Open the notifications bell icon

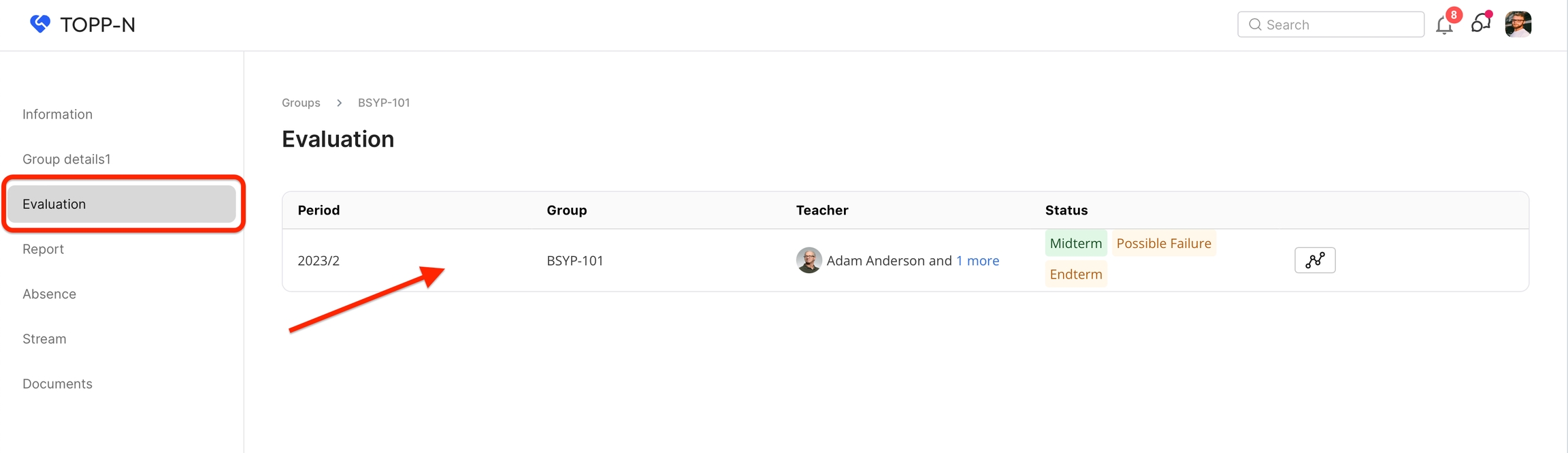tap(1443, 25)
